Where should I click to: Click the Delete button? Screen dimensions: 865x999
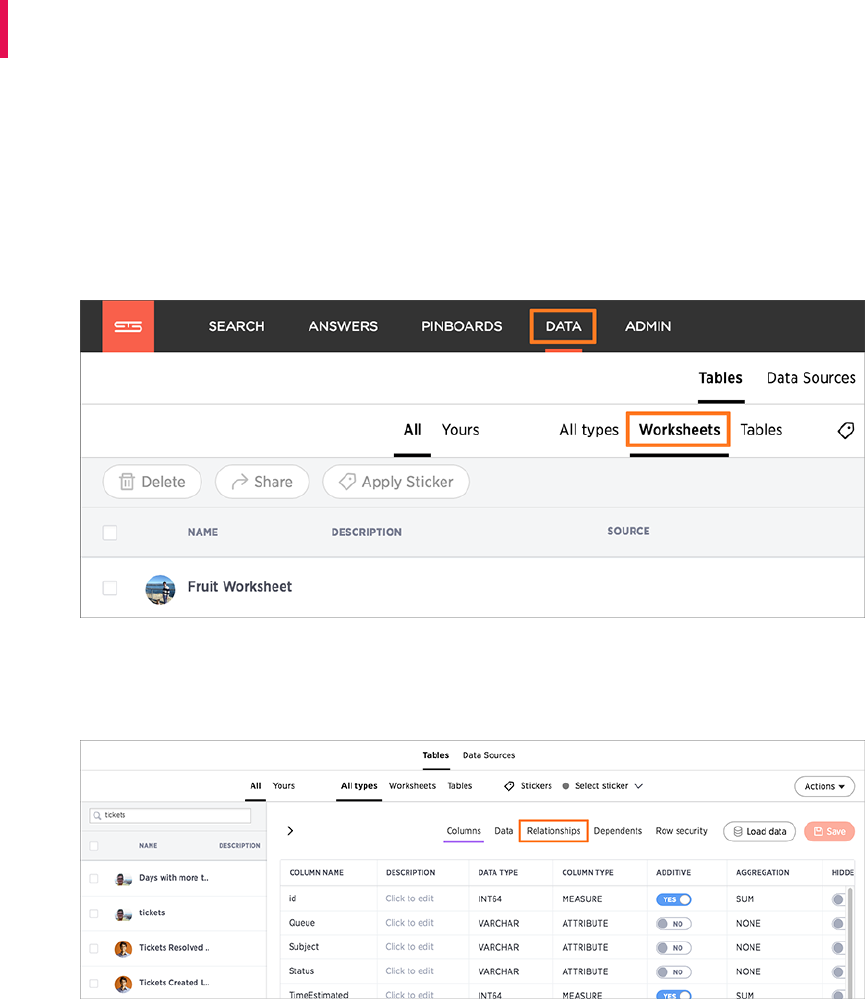click(x=152, y=482)
